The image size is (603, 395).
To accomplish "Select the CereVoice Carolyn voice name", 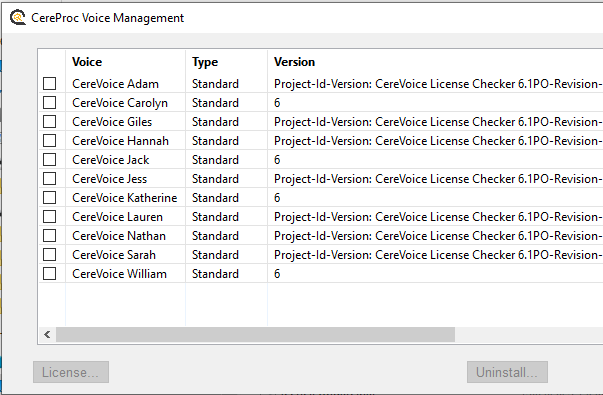I will click(120, 103).
